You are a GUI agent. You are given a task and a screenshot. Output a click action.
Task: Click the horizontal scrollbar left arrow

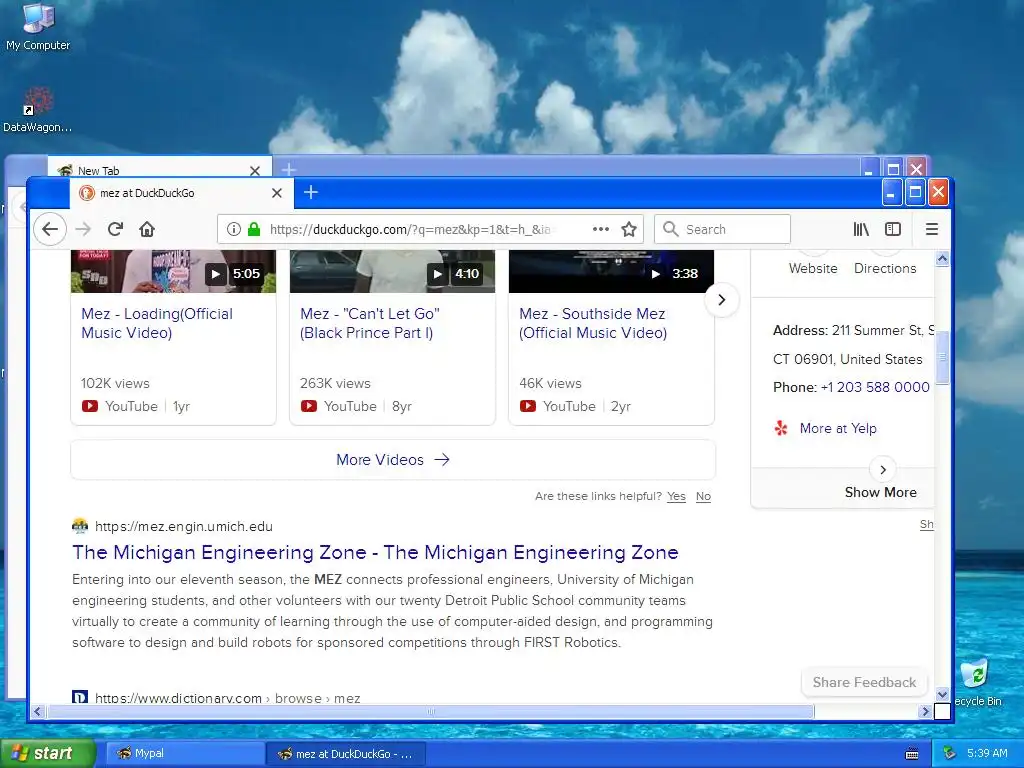click(37, 711)
